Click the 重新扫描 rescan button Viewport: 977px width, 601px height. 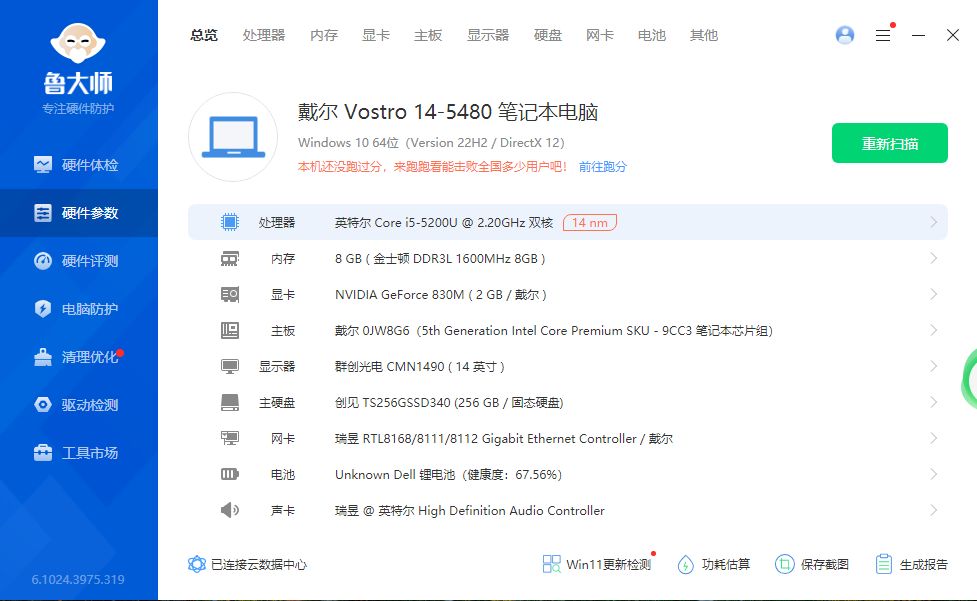coord(889,143)
